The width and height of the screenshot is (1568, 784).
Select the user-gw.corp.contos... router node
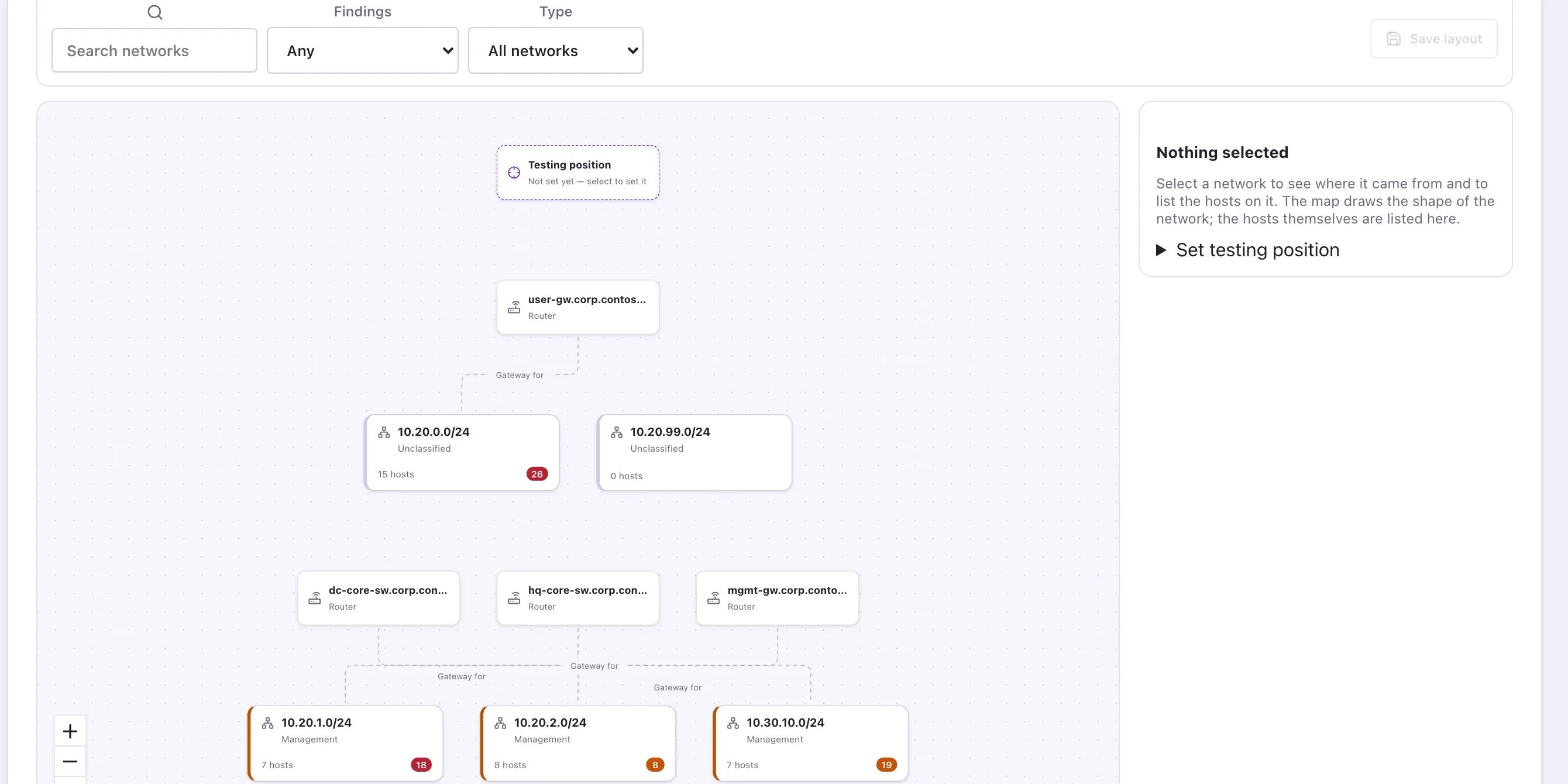pyautogui.click(x=577, y=307)
